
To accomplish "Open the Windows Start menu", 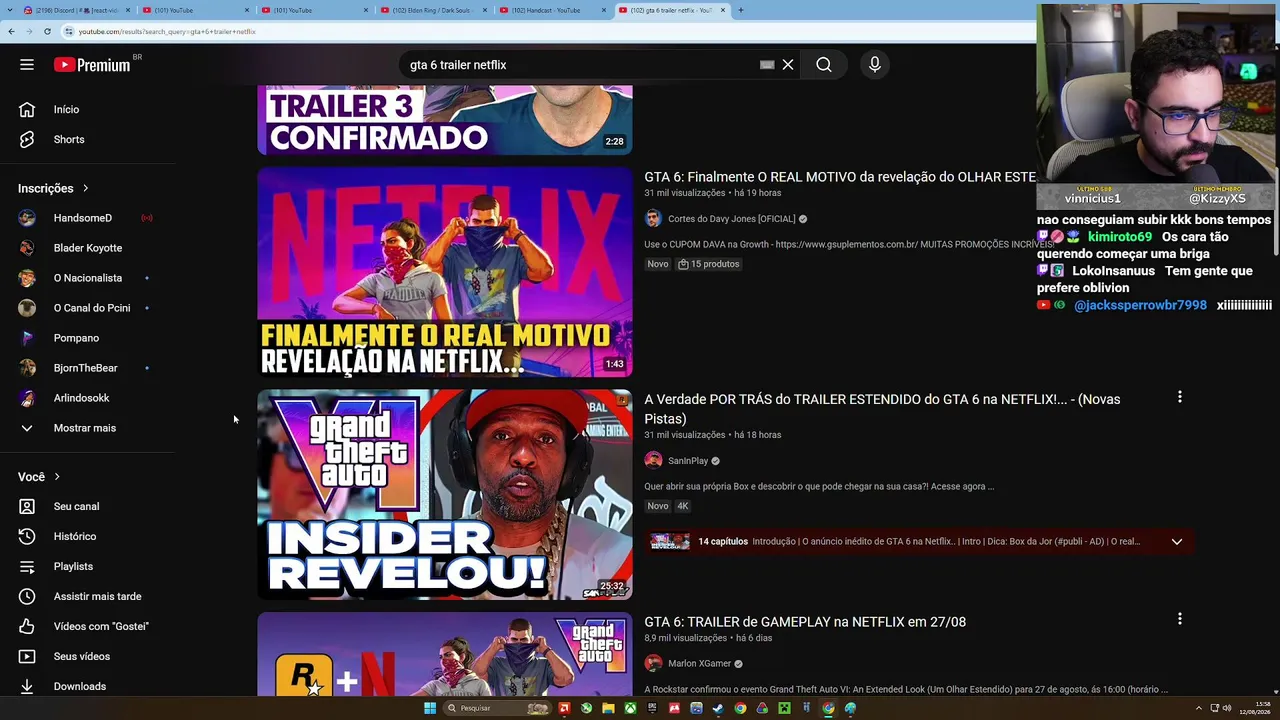I will click(x=430, y=708).
